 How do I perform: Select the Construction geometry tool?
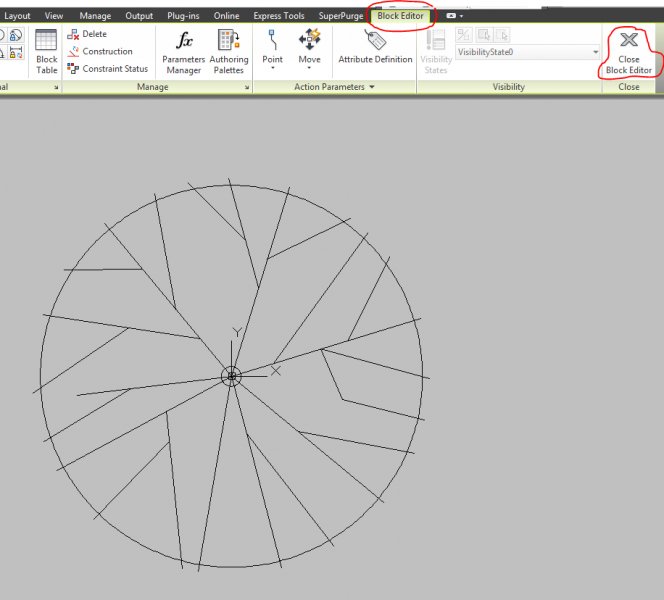click(74, 51)
